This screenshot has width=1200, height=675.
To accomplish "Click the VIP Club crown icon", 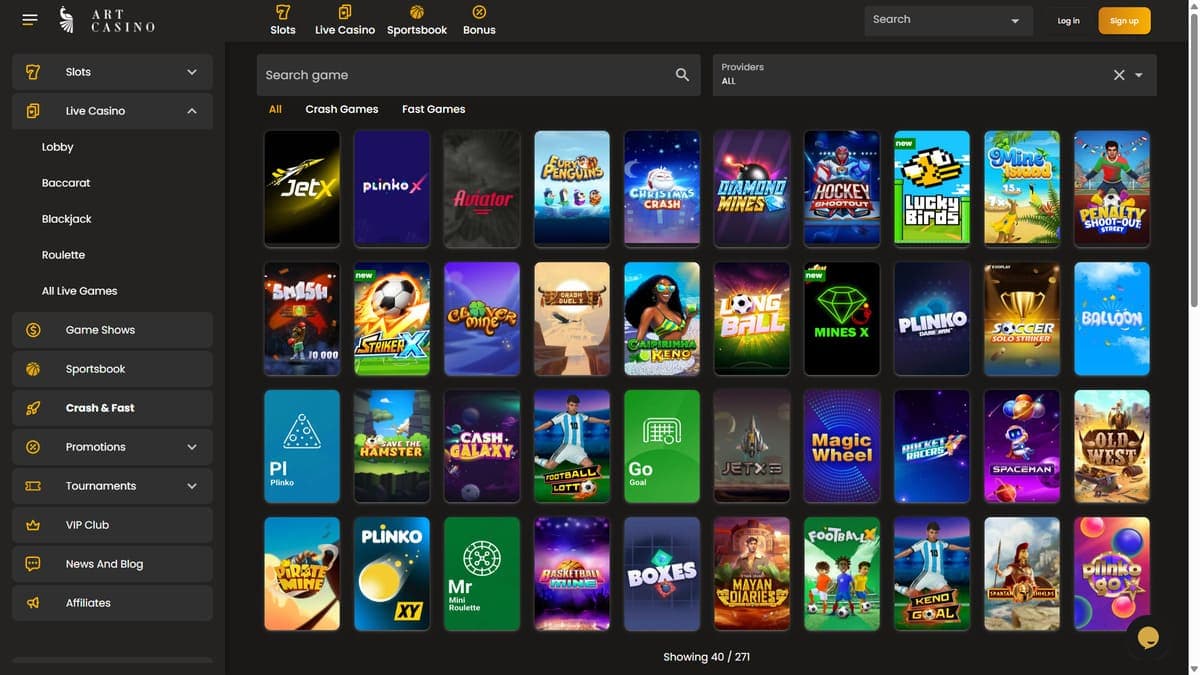I will point(33,525).
